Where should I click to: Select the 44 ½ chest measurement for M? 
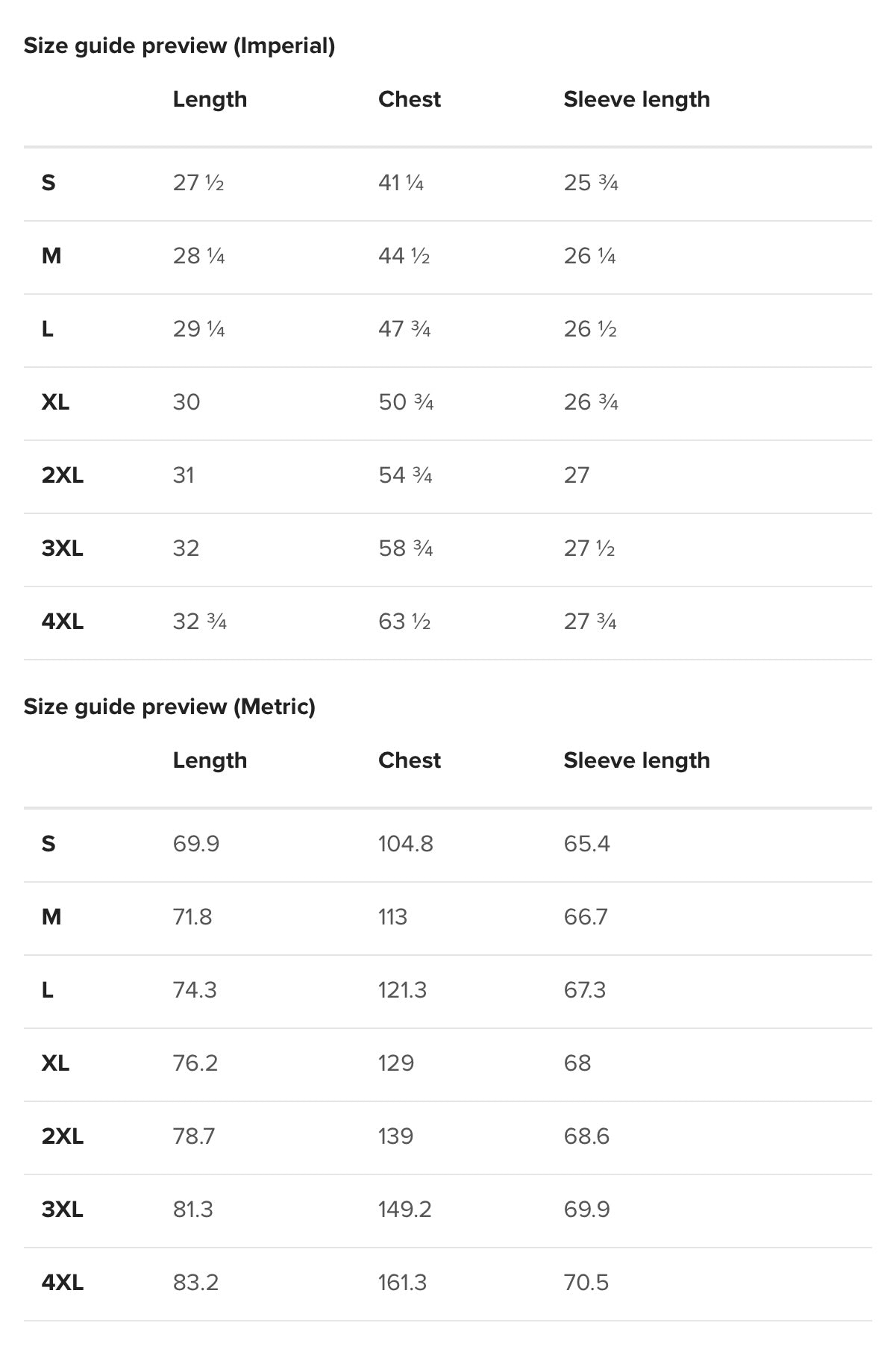[404, 256]
